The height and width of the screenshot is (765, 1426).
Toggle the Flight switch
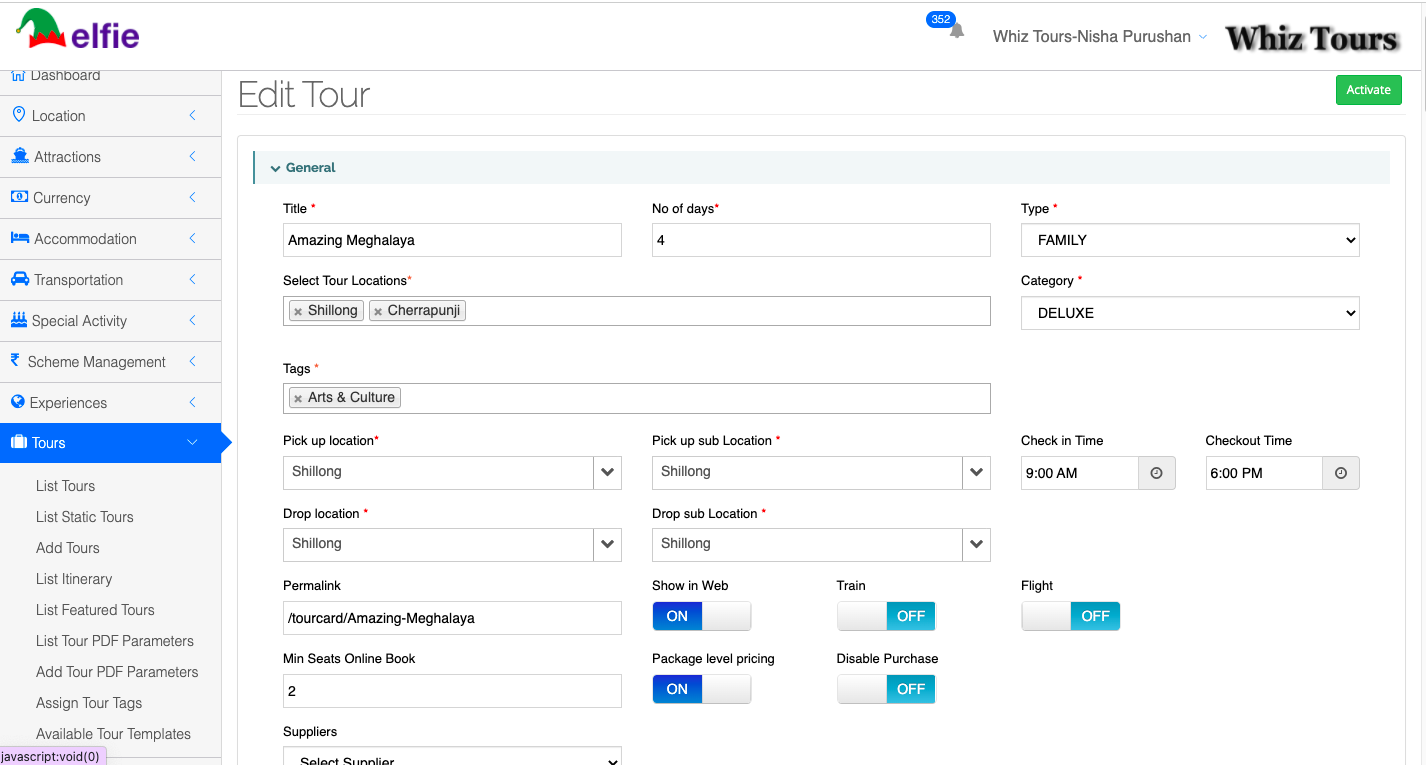[x=1070, y=616]
